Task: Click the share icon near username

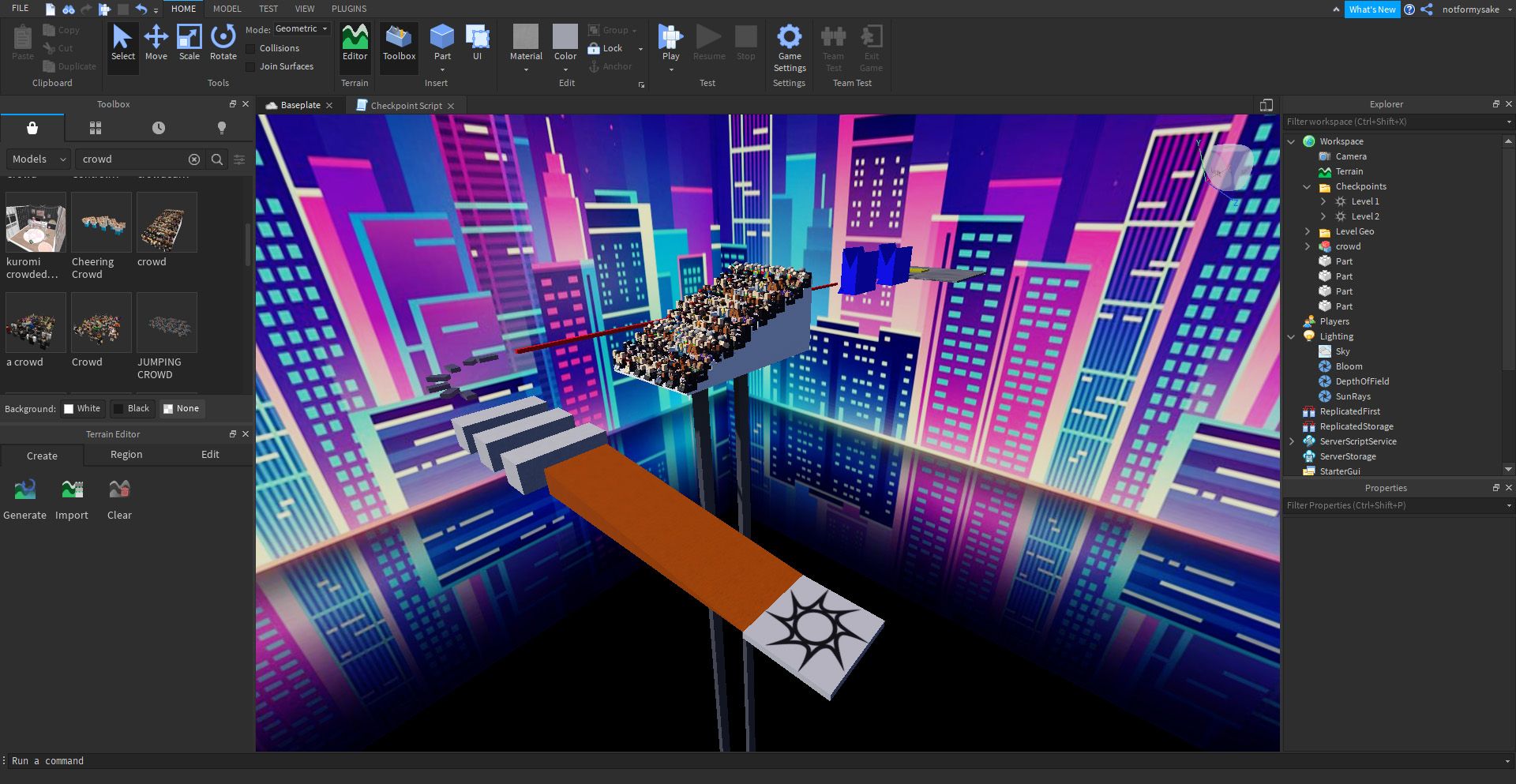Action: [1426, 9]
